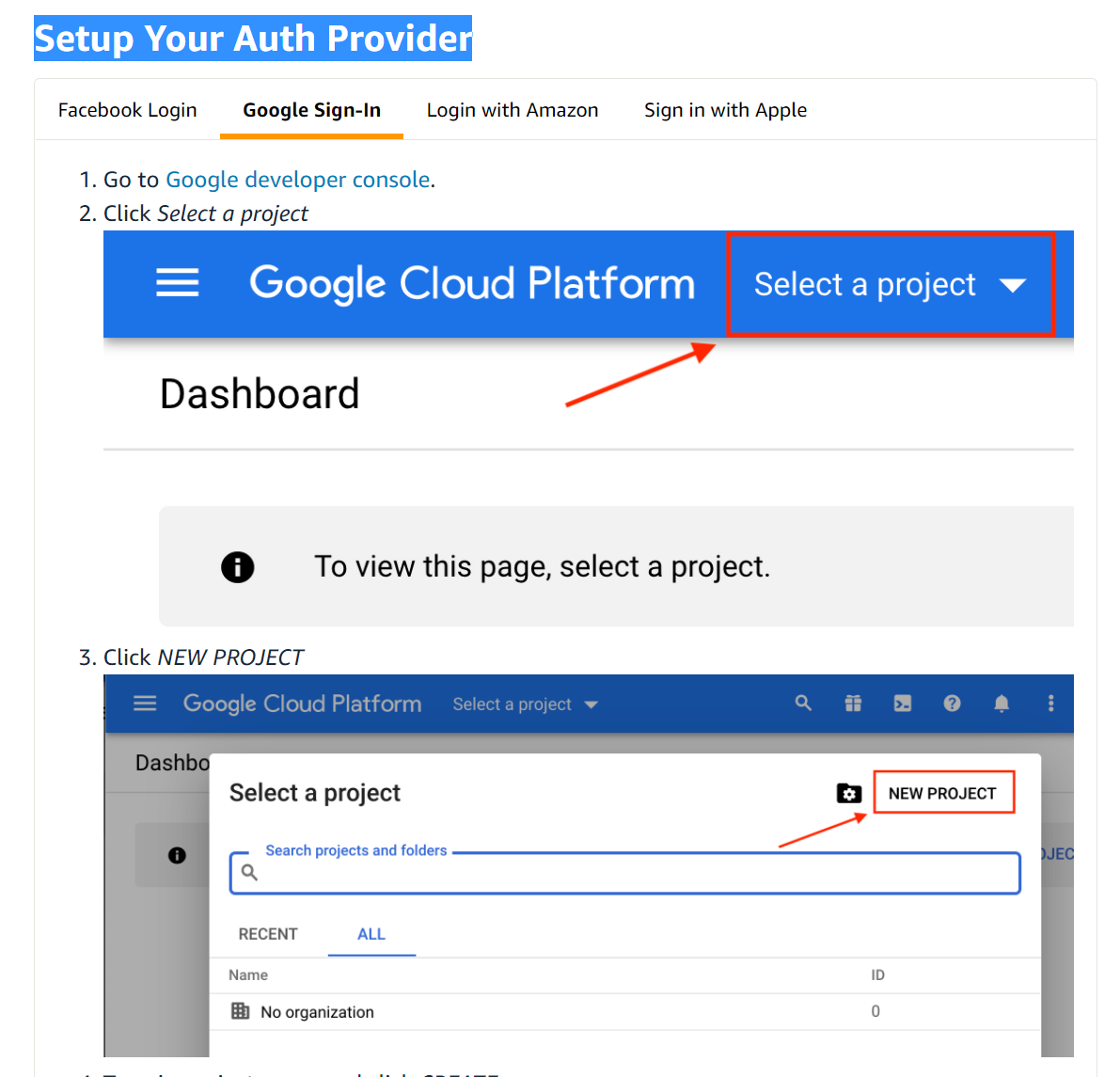1120x1077 pixels.
Task: Switch to the RECENT tab in dialog
Action: tap(268, 934)
